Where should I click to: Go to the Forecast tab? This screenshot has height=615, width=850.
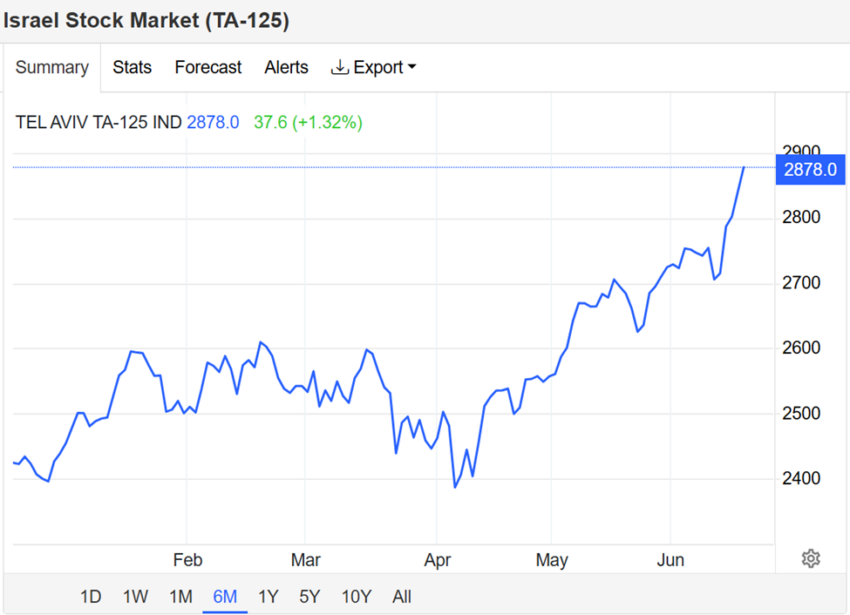(x=208, y=67)
